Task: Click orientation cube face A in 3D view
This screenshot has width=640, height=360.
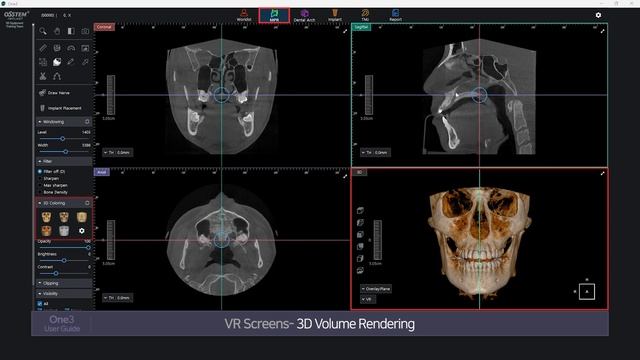Action: (587, 291)
